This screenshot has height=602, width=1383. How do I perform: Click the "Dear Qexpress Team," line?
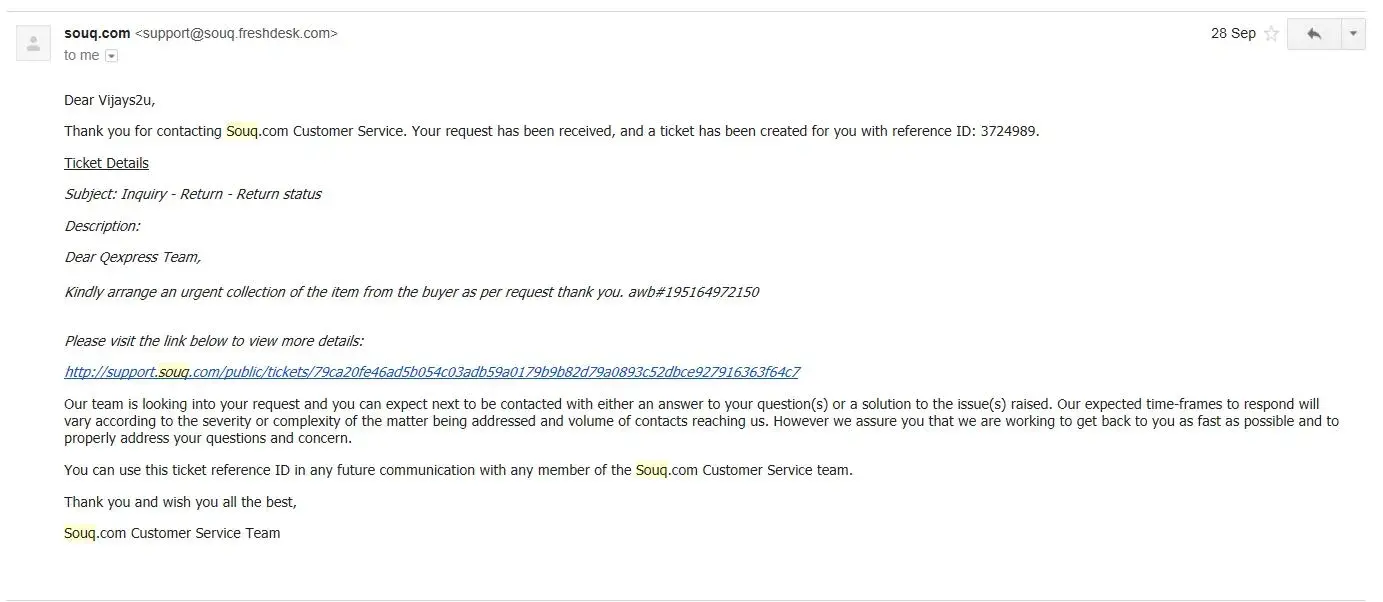(132, 257)
